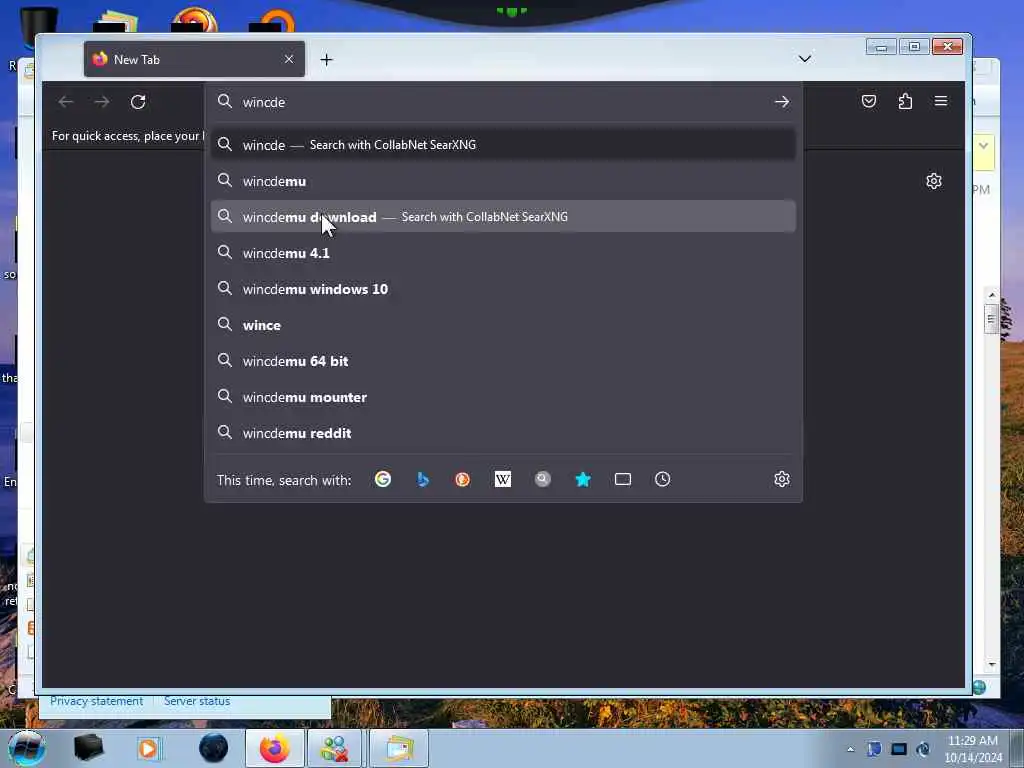The width and height of the screenshot is (1024, 768).
Task: Click background window scrollbar down arrow
Action: [992, 665]
